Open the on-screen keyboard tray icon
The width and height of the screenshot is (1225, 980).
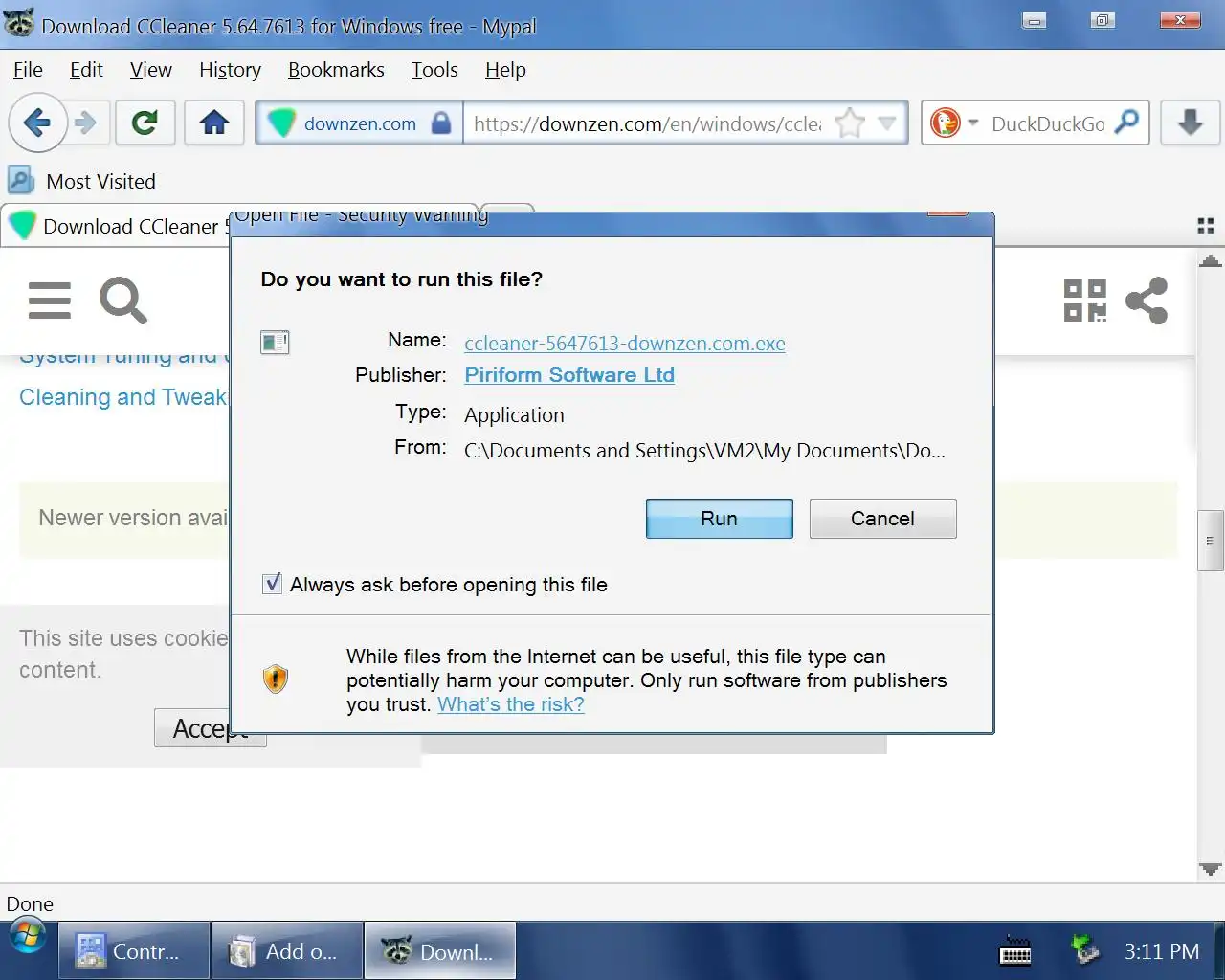tap(1015, 951)
